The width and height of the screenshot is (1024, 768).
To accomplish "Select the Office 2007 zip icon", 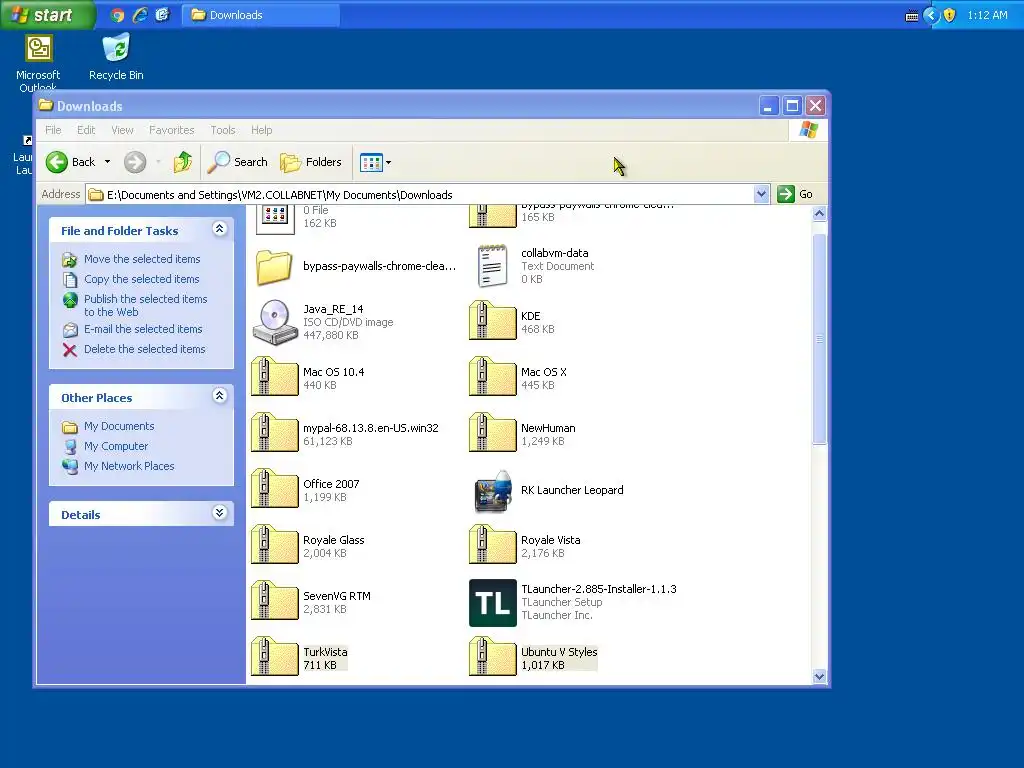I will [275, 489].
